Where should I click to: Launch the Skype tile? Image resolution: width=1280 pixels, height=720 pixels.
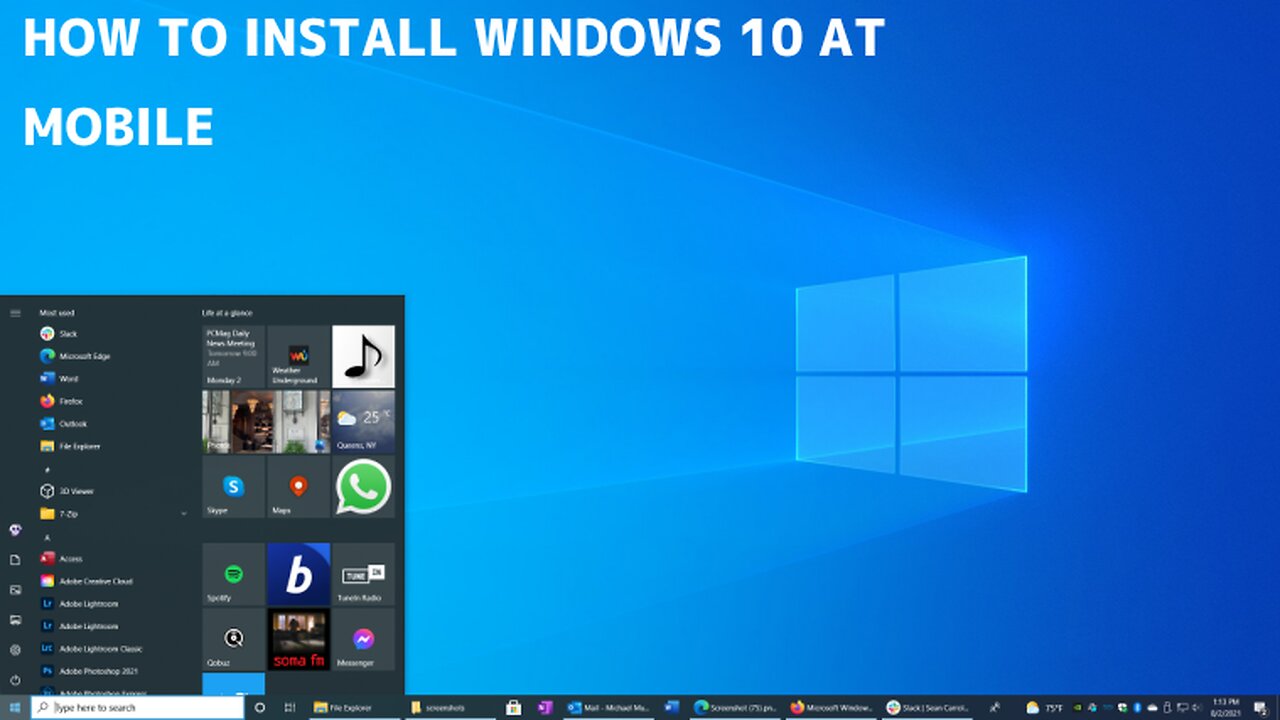point(234,487)
